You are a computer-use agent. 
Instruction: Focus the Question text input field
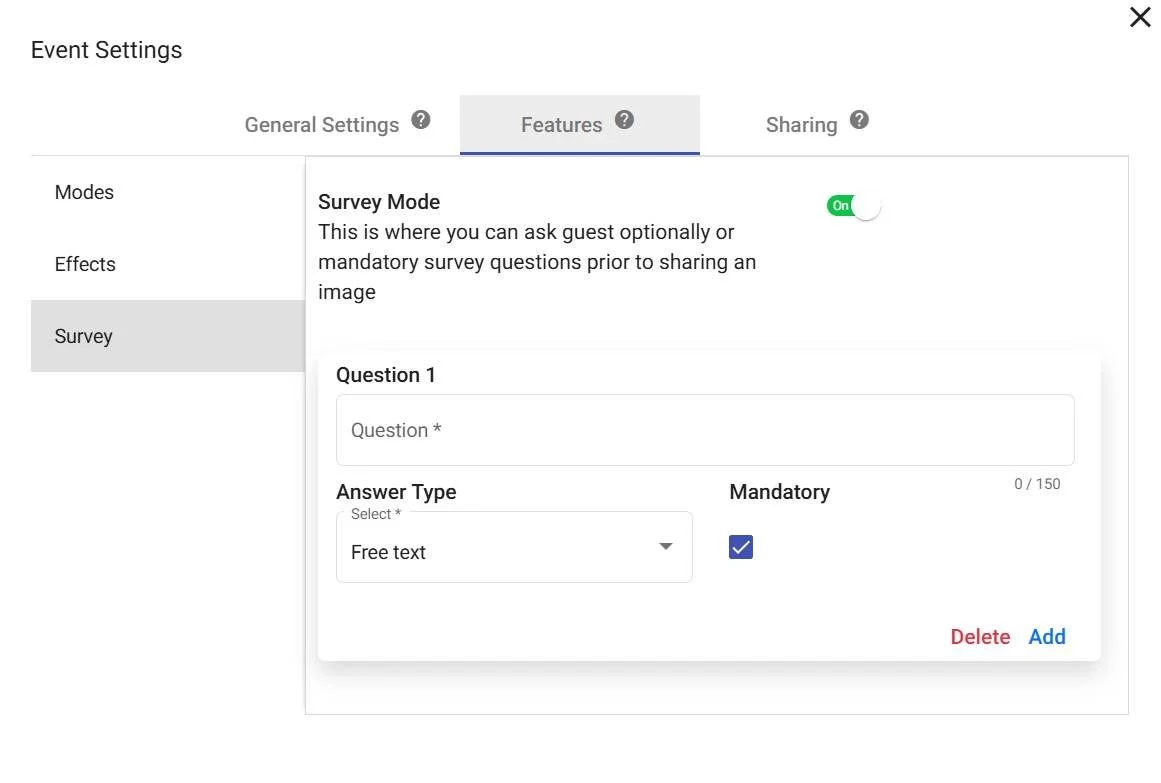pyautogui.click(x=705, y=430)
